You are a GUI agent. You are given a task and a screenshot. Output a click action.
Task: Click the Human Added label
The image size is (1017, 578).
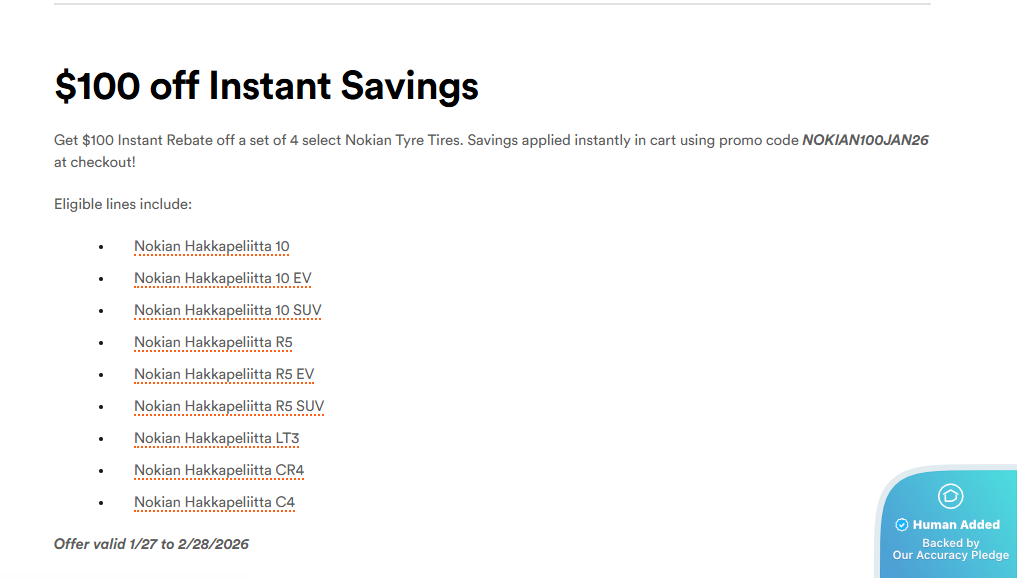point(956,525)
